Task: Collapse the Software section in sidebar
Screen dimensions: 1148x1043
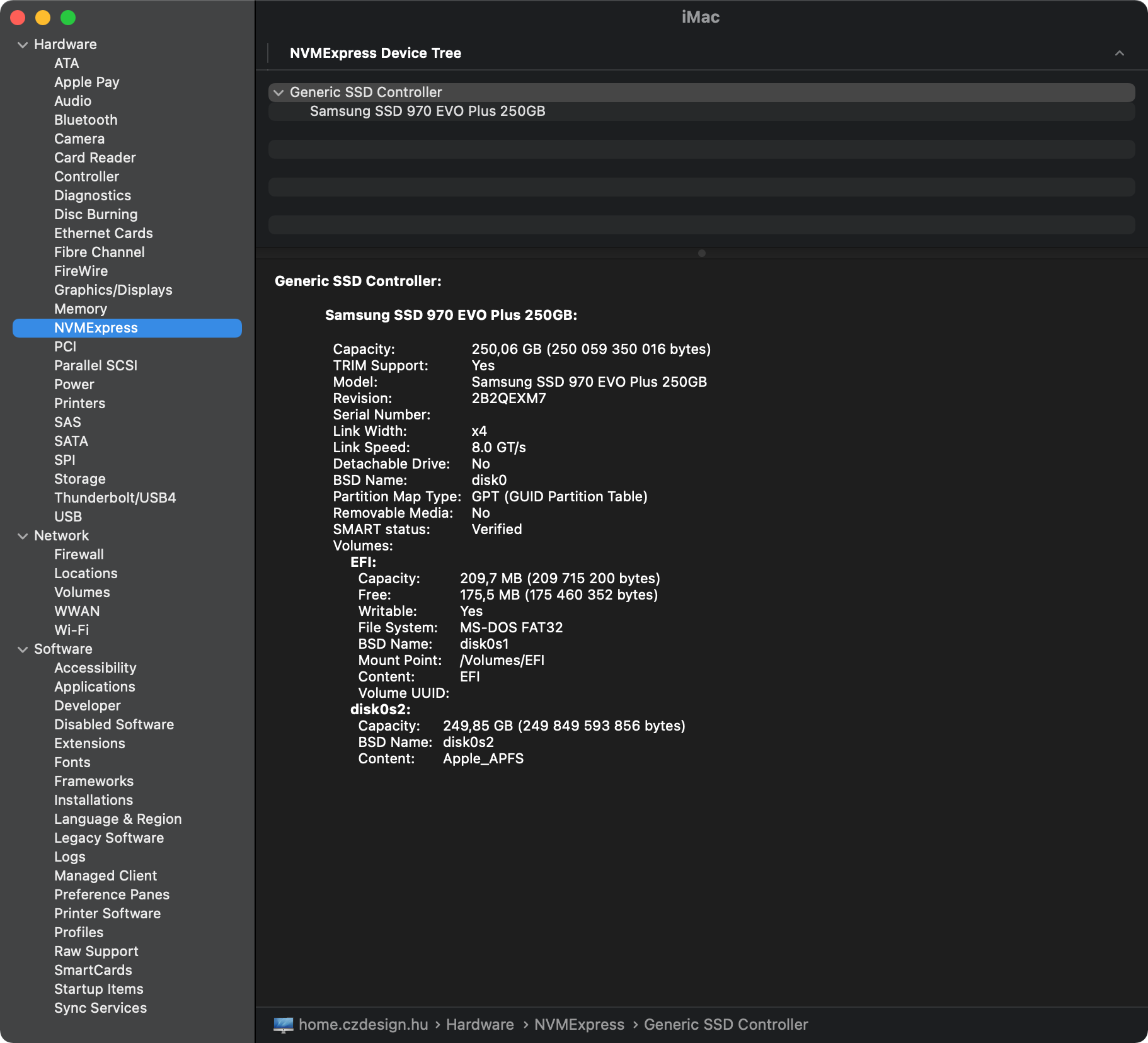Action: coord(23,649)
